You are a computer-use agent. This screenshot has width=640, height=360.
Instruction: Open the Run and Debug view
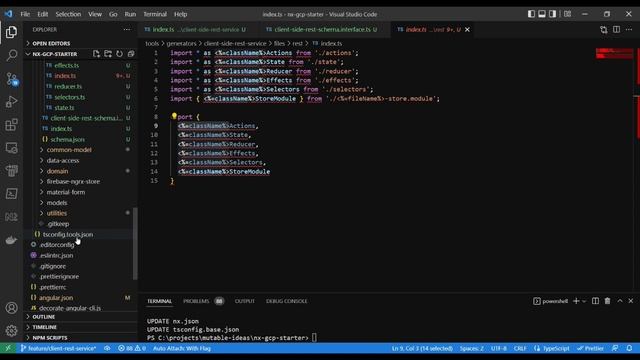pyautogui.click(x=11, y=101)
